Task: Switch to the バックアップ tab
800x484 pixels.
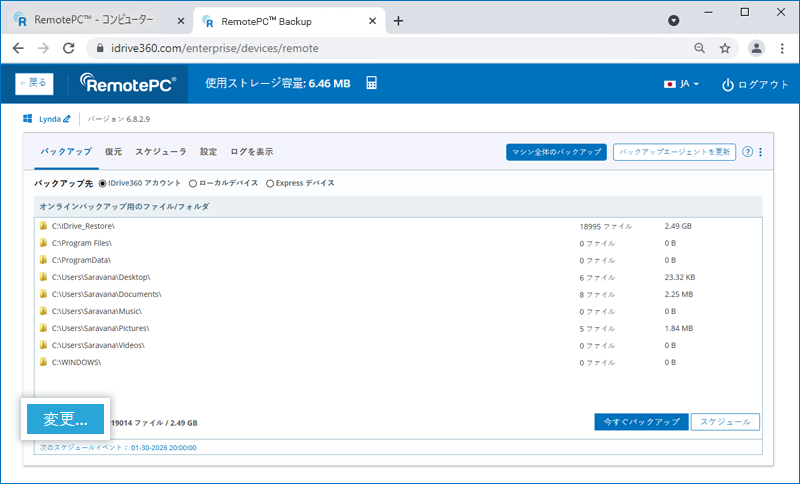Action: click(66, 151)
